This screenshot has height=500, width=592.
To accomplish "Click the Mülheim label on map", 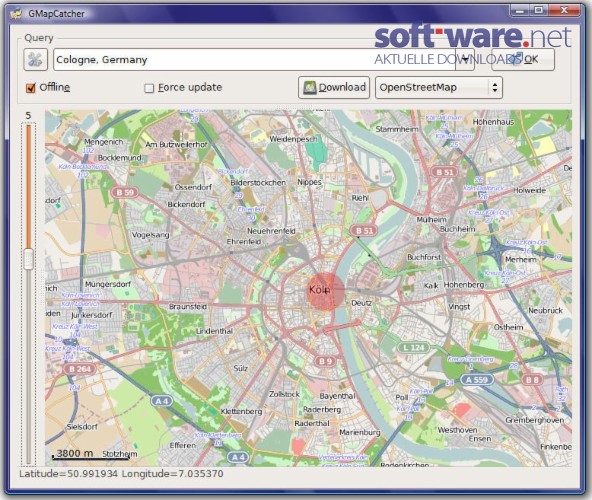I will [431, 220].
